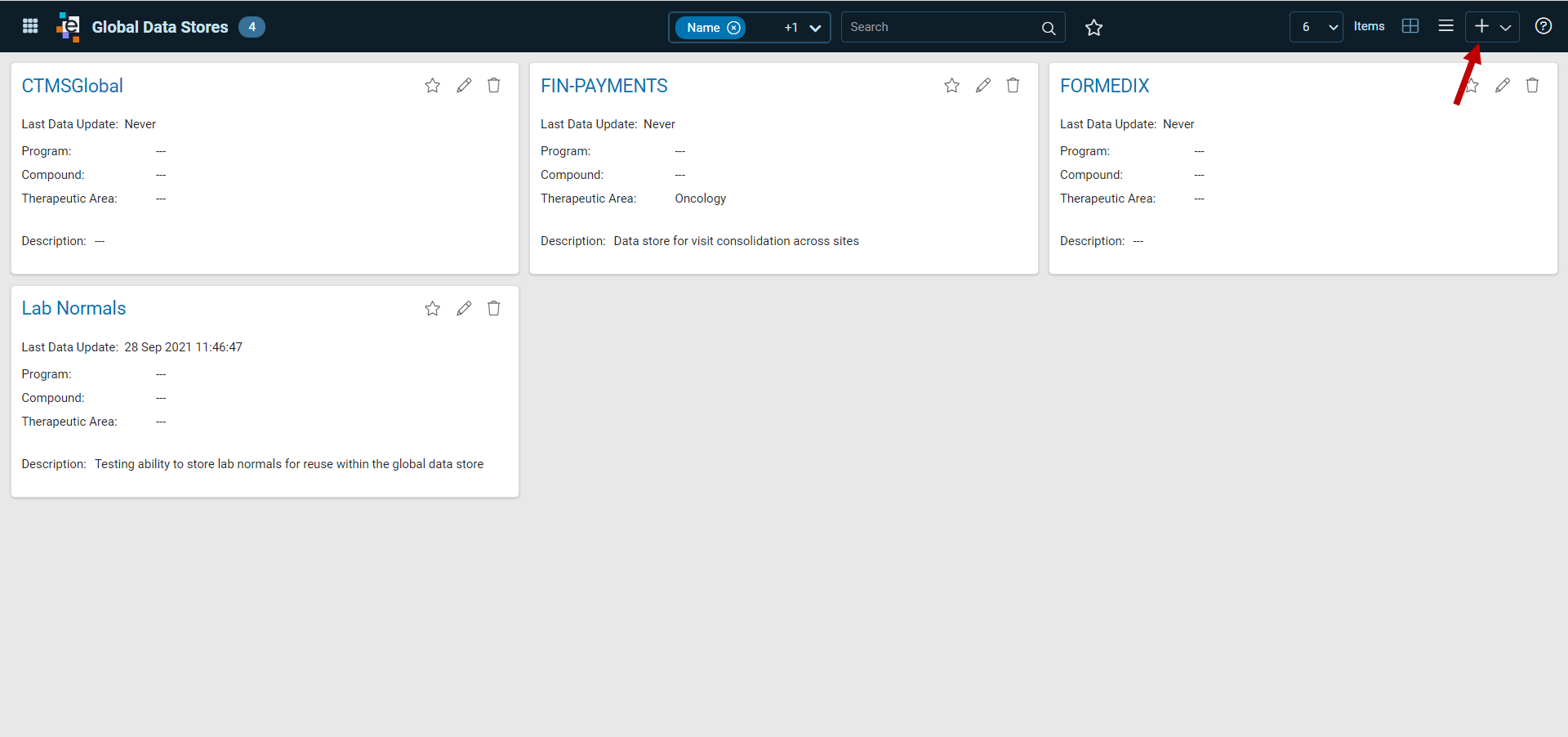Click pencil edit icon on Lab Normals
This screenshot has width=1568, height=737.
coord(464,309)
